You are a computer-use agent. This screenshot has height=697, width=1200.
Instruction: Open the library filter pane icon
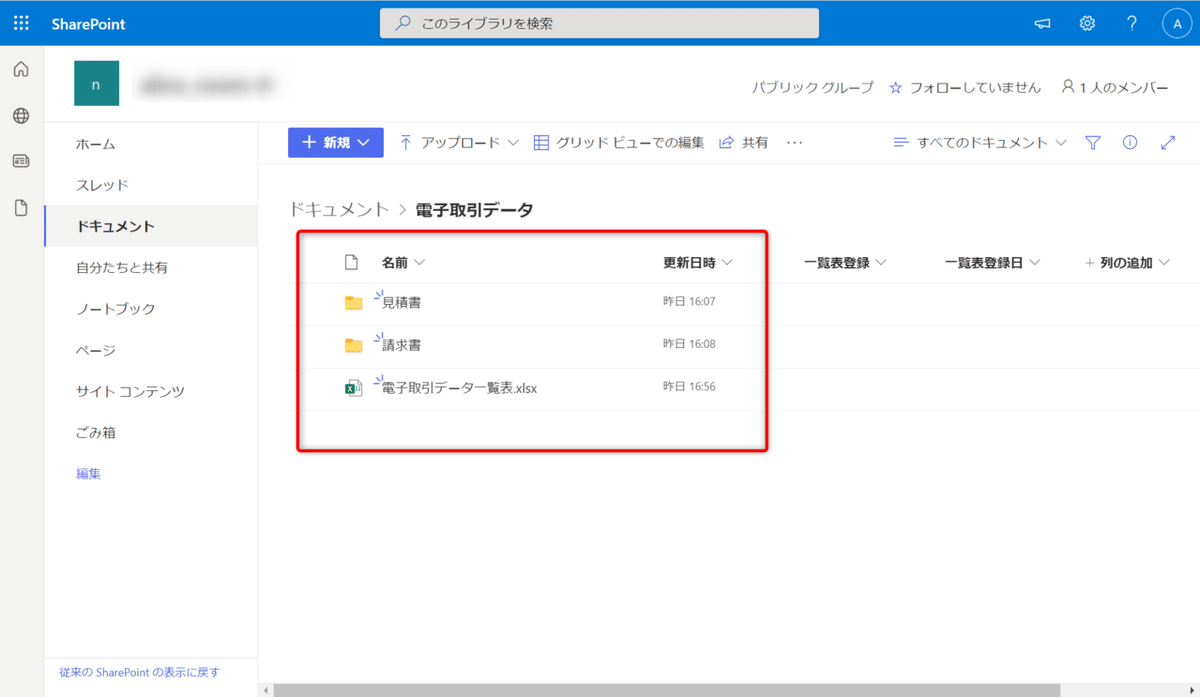pyautogui.click(x=1092, y=142)
